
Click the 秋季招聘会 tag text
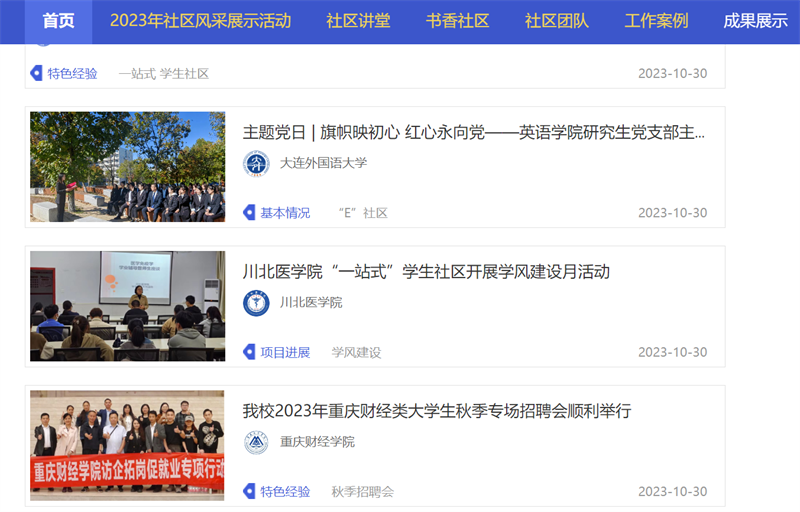(x=363, y=492)
